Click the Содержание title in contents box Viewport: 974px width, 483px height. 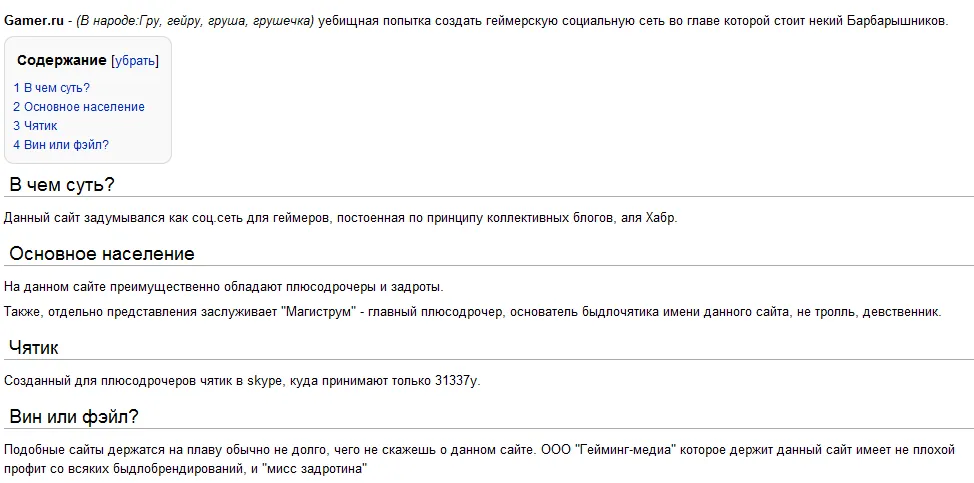pos(62,61)
